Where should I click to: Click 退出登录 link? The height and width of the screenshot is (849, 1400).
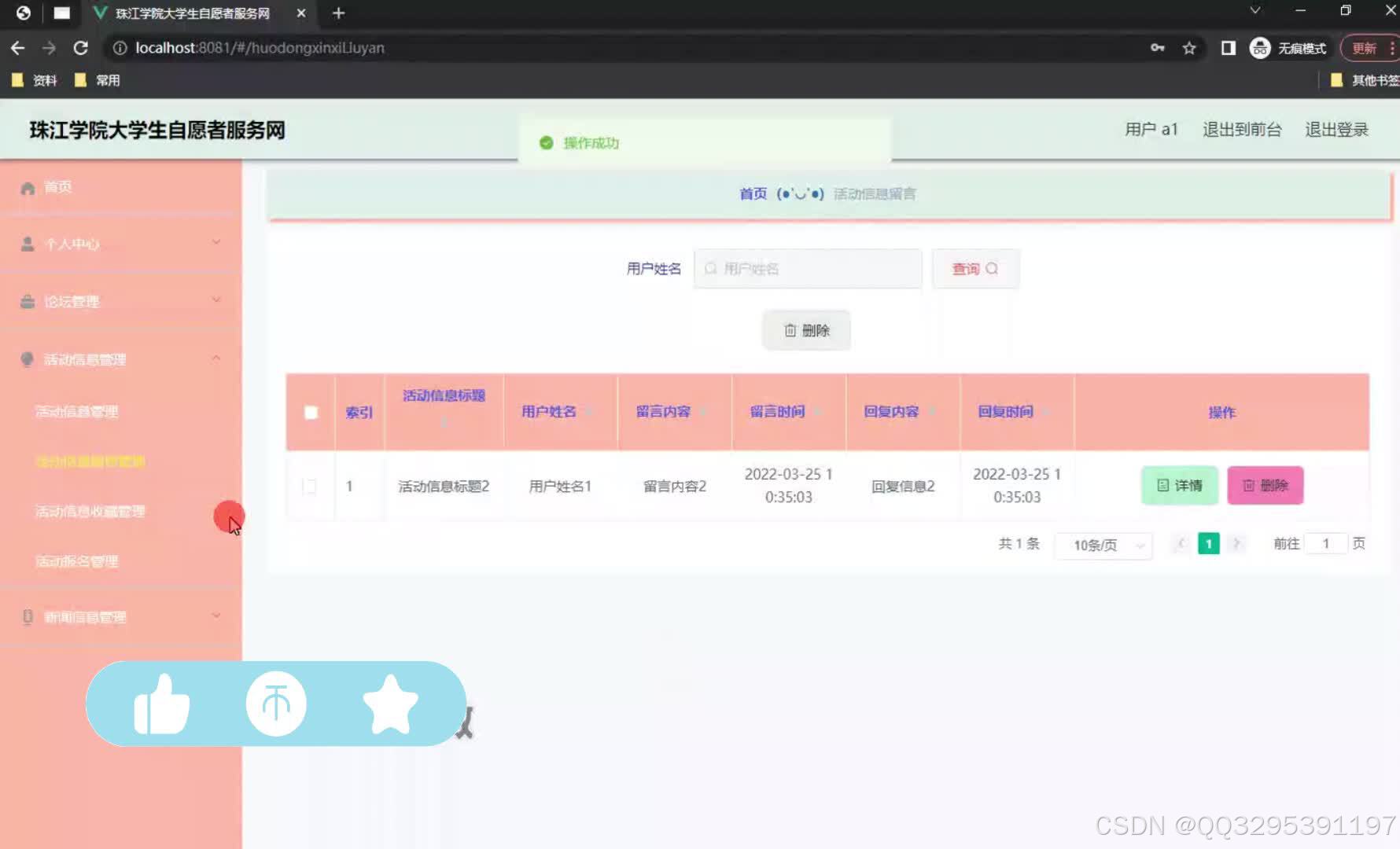pos(1337,130)
